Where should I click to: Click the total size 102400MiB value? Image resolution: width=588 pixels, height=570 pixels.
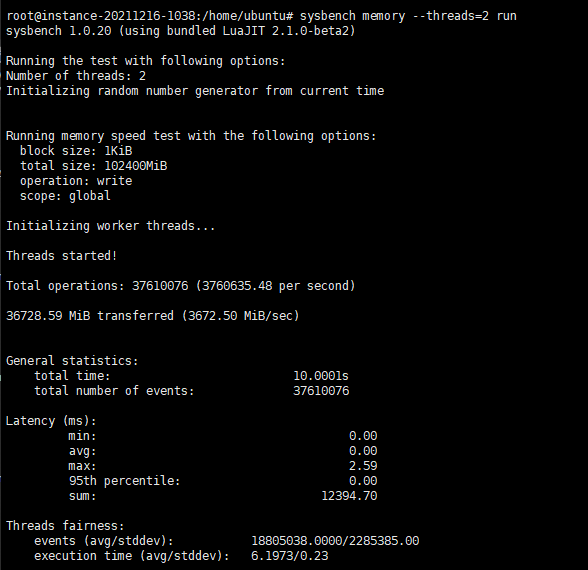[x=135, y=166]
